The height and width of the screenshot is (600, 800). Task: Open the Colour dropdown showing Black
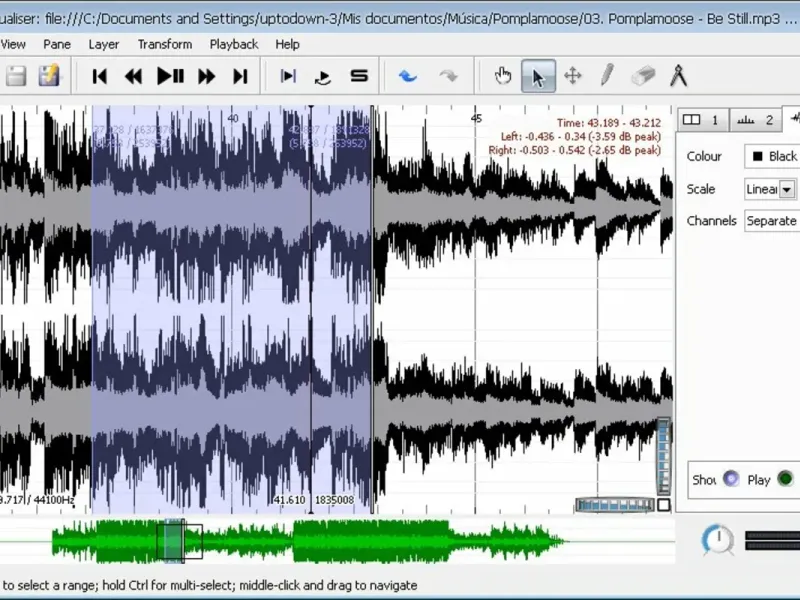tap(773, 156)
